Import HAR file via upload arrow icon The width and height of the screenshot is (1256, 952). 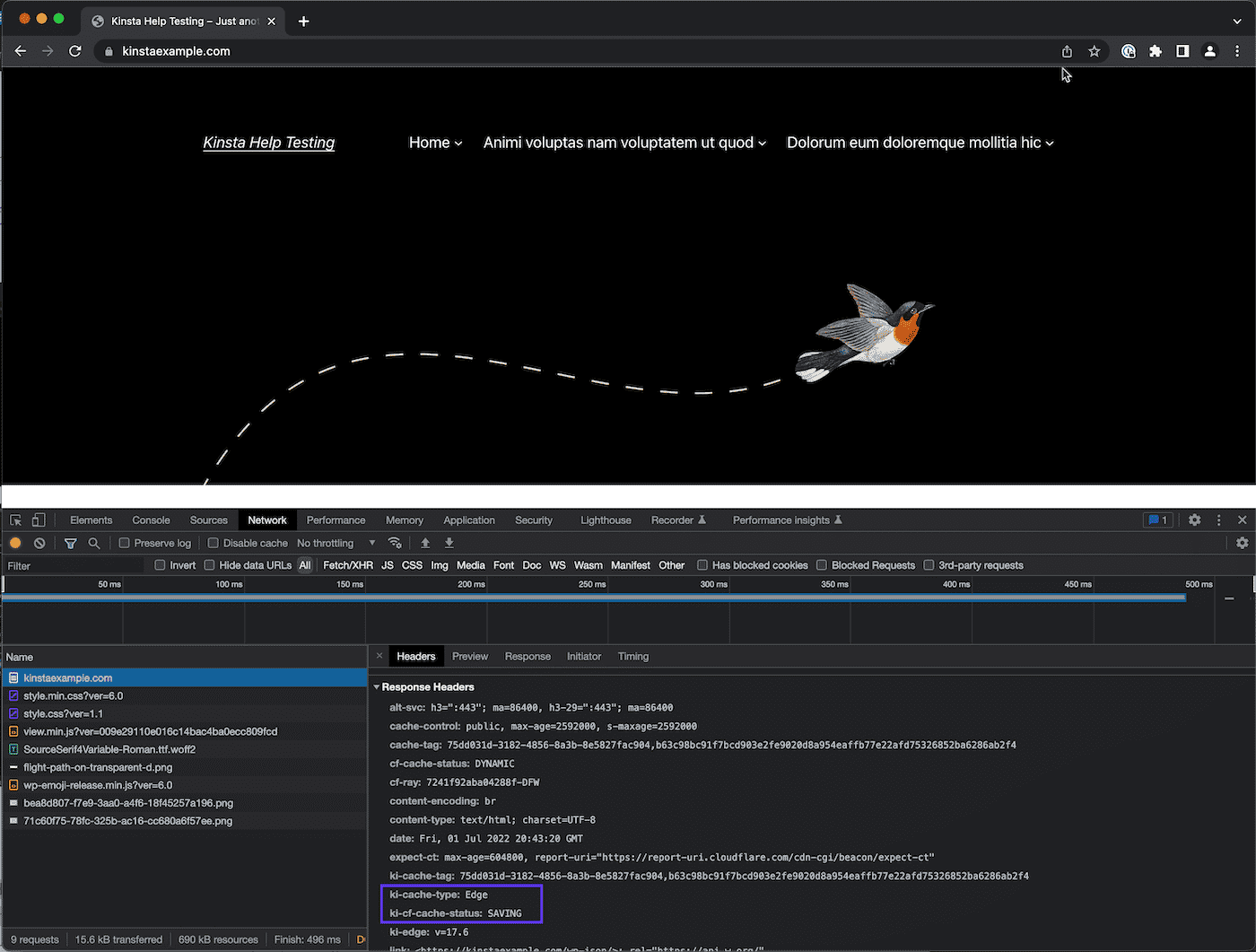[x=423, y=543]
